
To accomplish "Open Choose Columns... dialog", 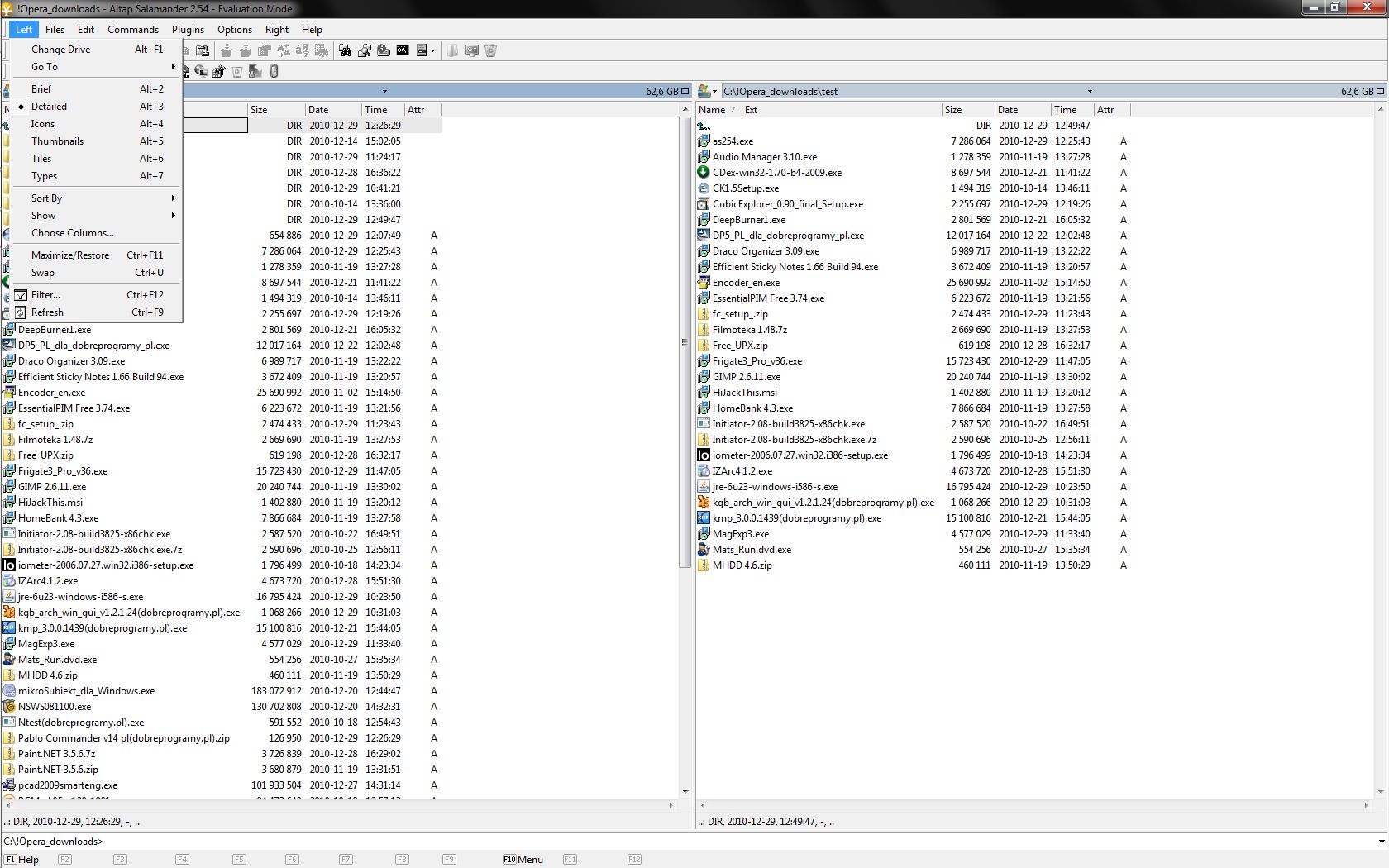I will click(x=98, y=233).
